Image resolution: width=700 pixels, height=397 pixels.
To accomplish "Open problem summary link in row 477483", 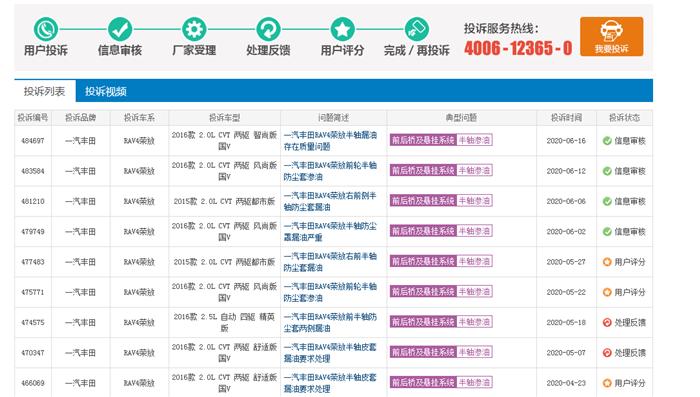I will pos(330,262).
